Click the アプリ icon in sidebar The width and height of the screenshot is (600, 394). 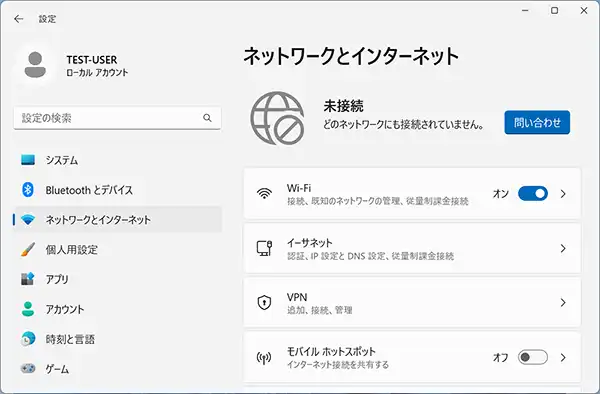(28, 279)
